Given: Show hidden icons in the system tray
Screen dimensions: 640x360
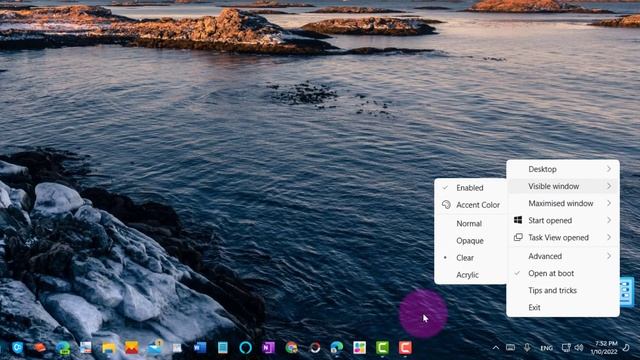Looking at the screenshot, I should click(x=496, y=348).
